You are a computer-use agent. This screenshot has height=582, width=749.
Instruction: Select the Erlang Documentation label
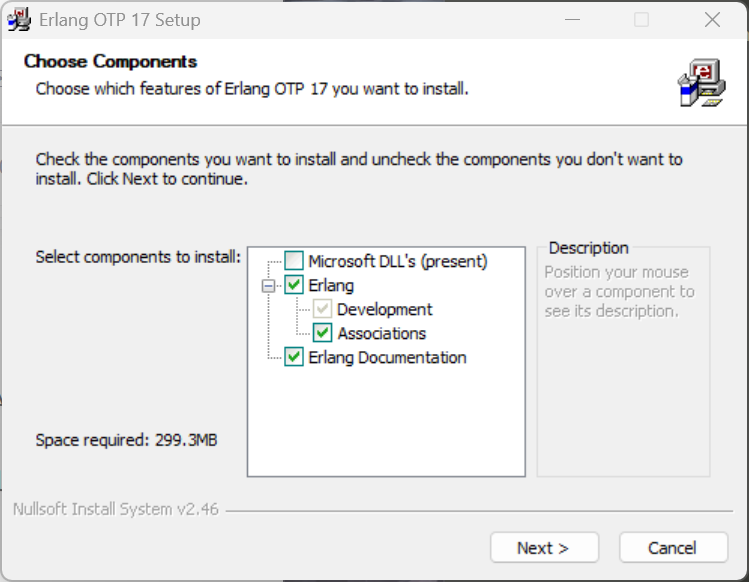(387, 357)
